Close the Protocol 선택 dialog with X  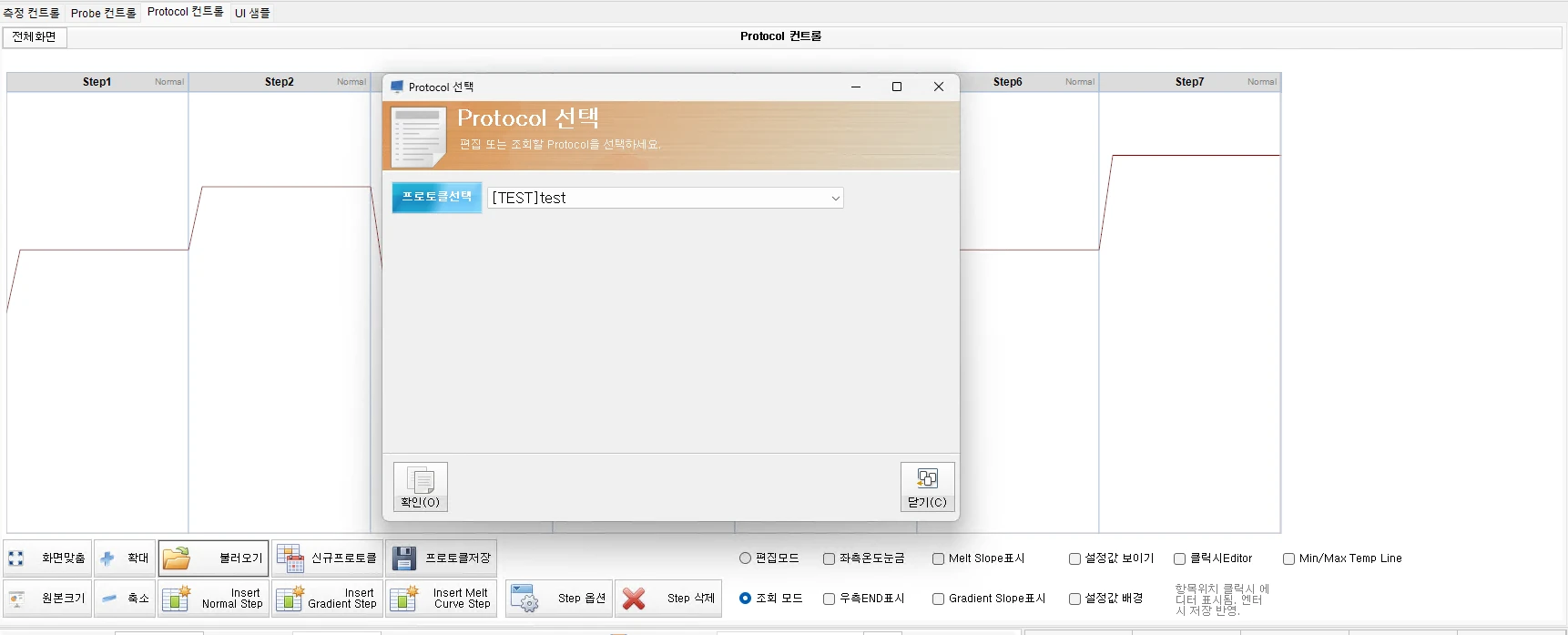tap(939, 87)
